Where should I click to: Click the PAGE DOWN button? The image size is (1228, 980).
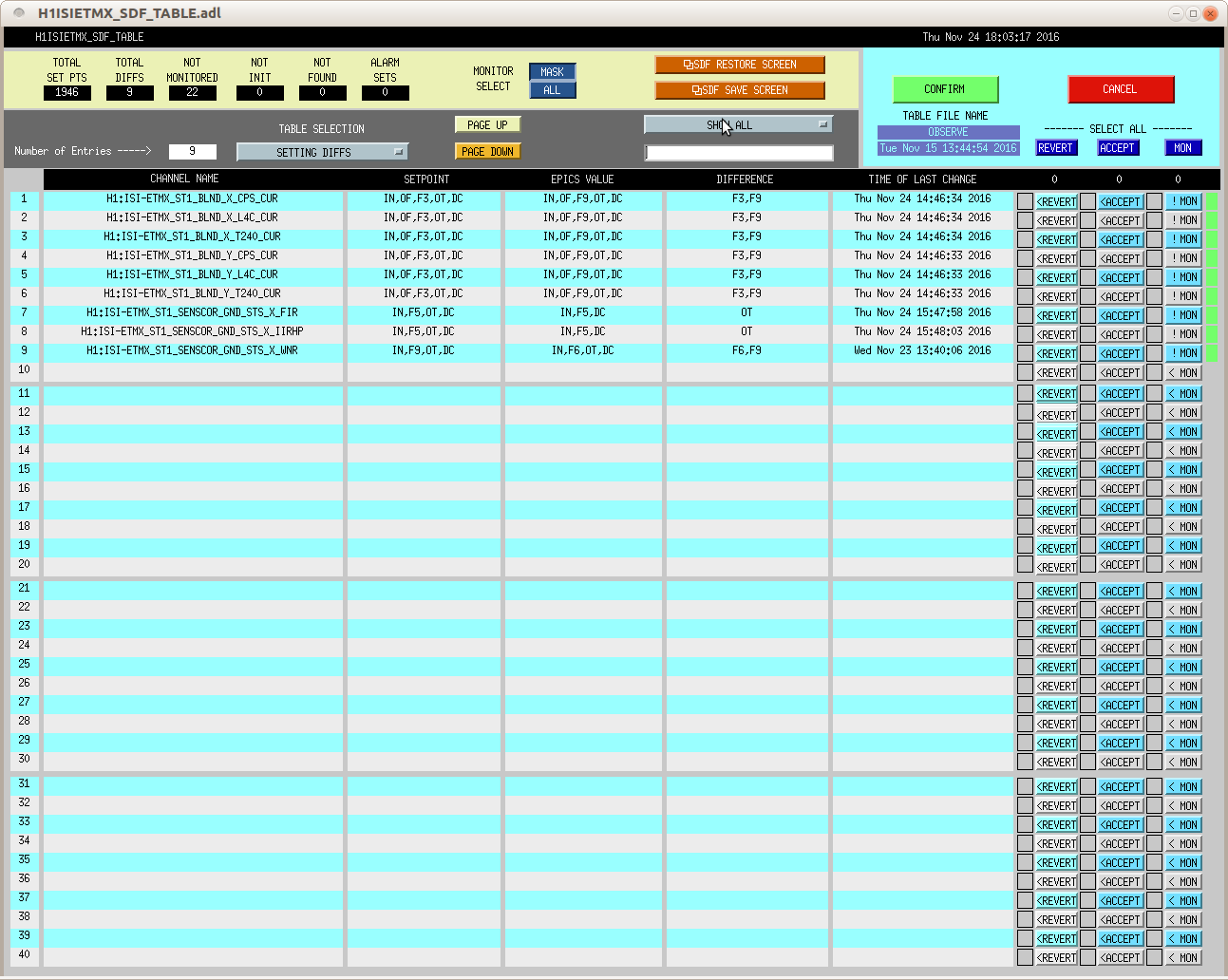coord(487,152)
